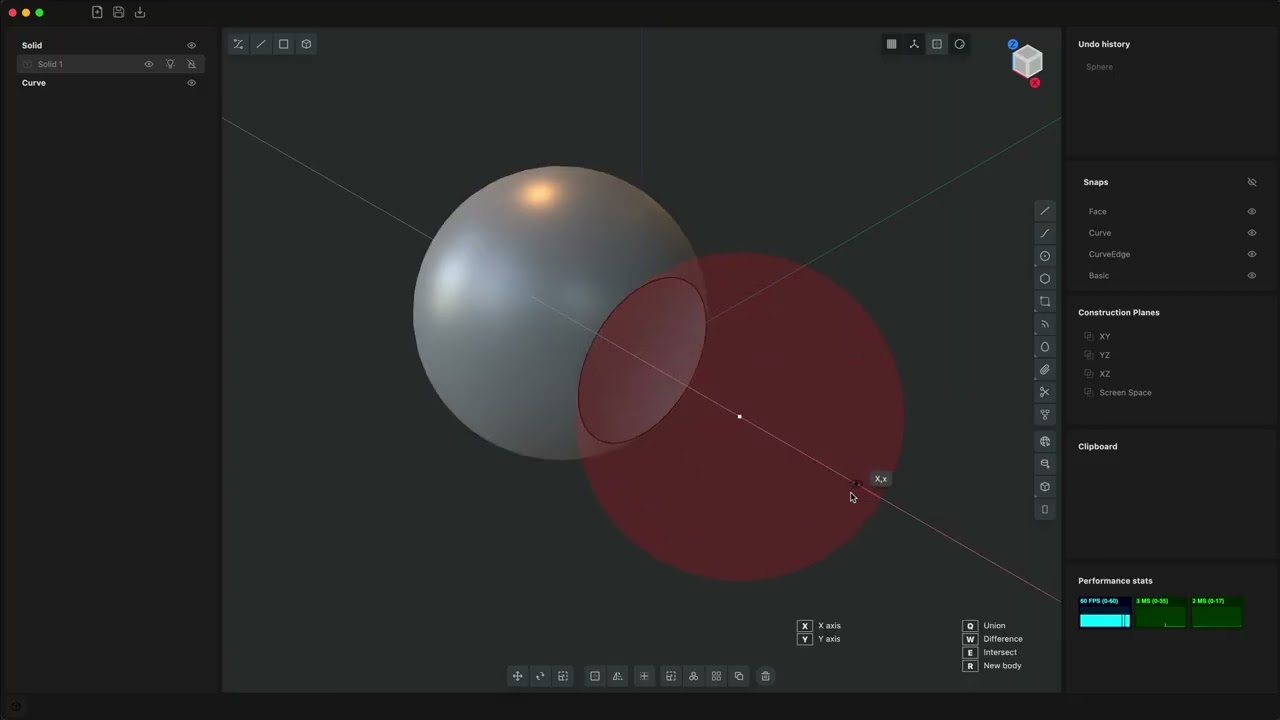Select the spline Curve tool
This screenshot has width=1280, height=720.
1045,233
